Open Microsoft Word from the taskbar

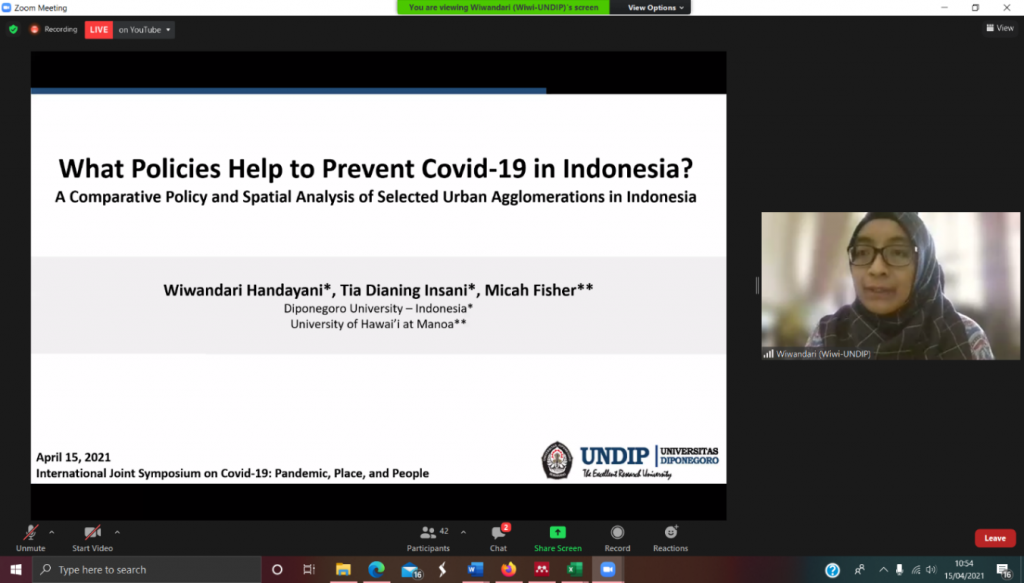[x=474, y=569]
